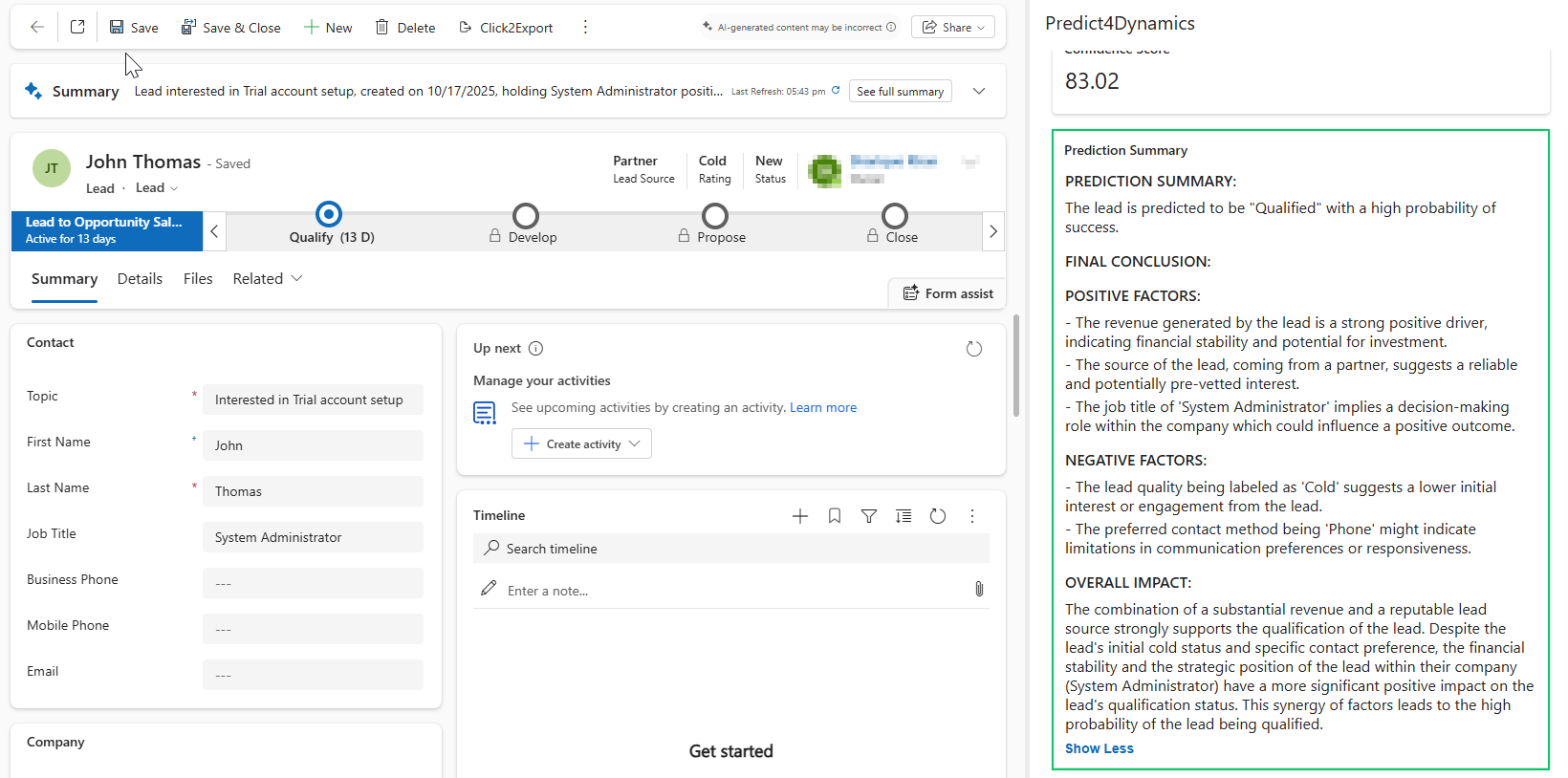Expand the Summary section chevron

[x=979, y=91]
